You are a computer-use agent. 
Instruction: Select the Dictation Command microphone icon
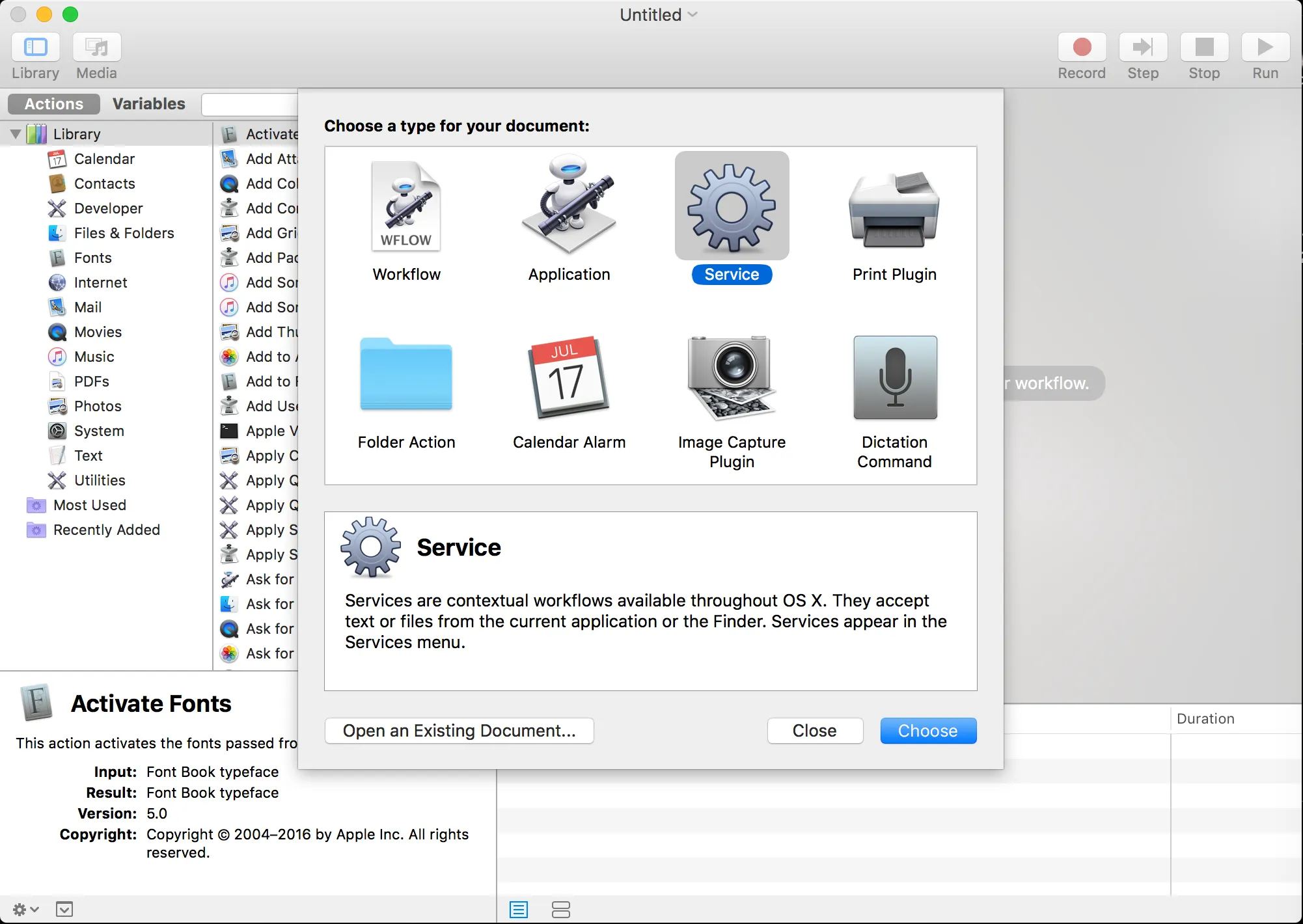(894, 377)
